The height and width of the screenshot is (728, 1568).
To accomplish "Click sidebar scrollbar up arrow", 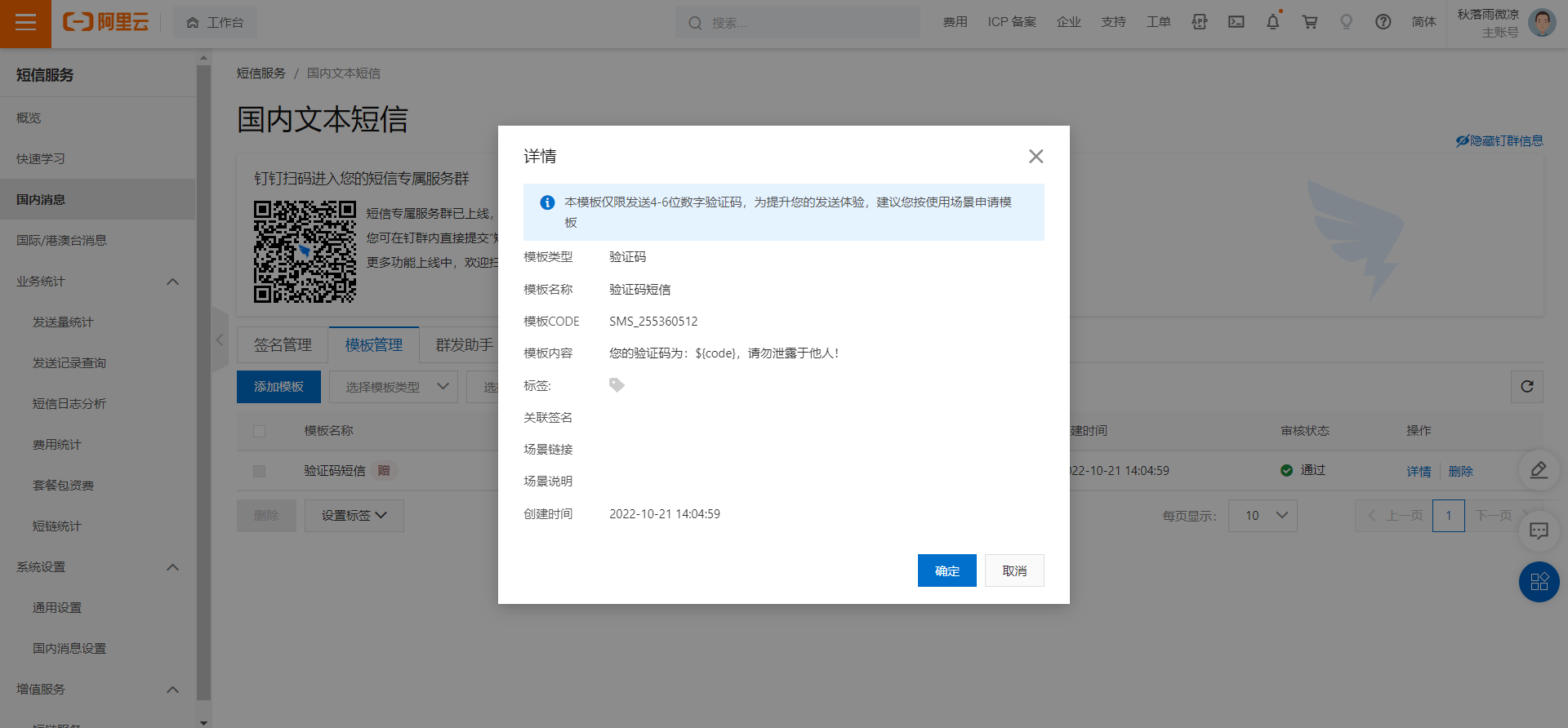I will (x=203, y=57).
